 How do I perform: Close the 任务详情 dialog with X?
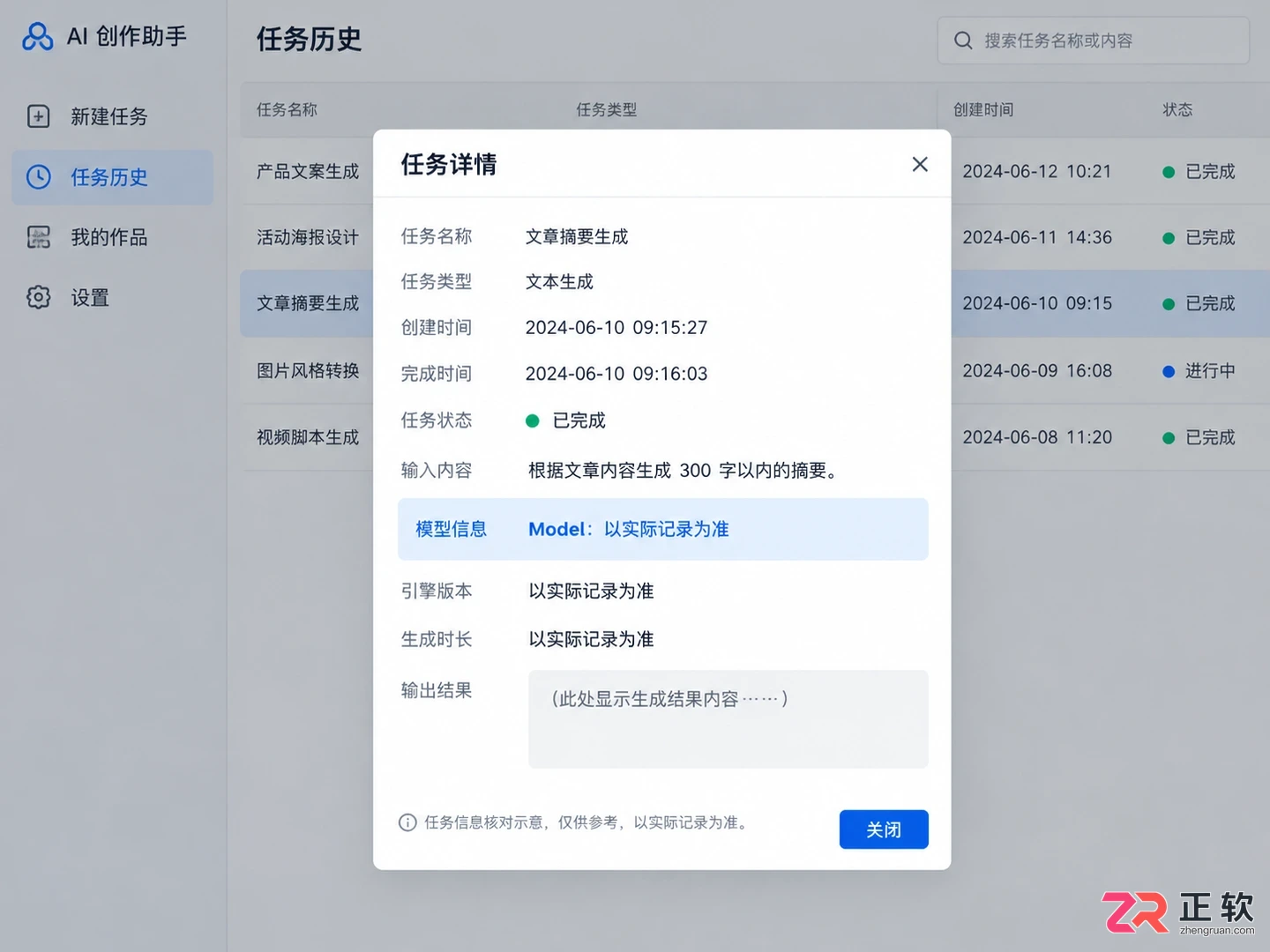click(920, 164)
